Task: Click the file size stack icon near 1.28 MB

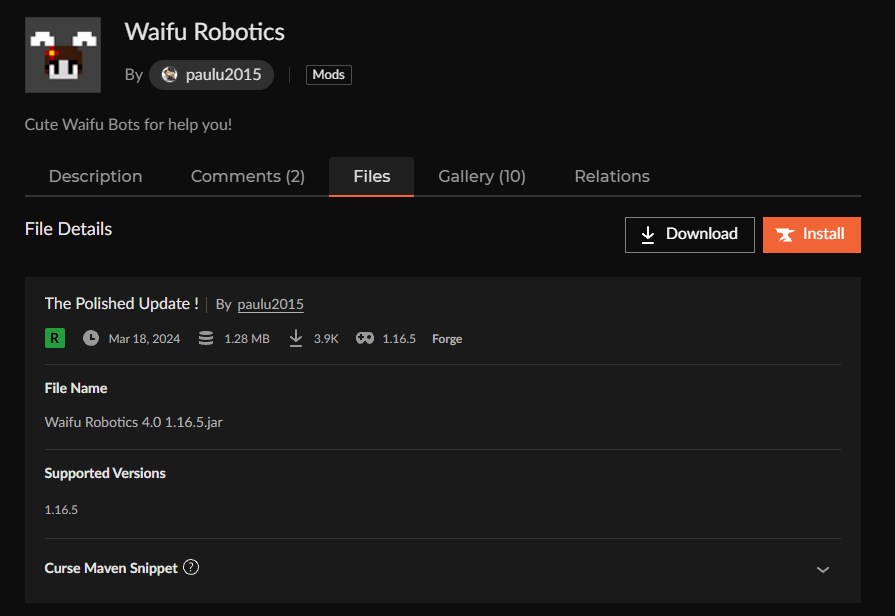Action: (x=205, y=338)
